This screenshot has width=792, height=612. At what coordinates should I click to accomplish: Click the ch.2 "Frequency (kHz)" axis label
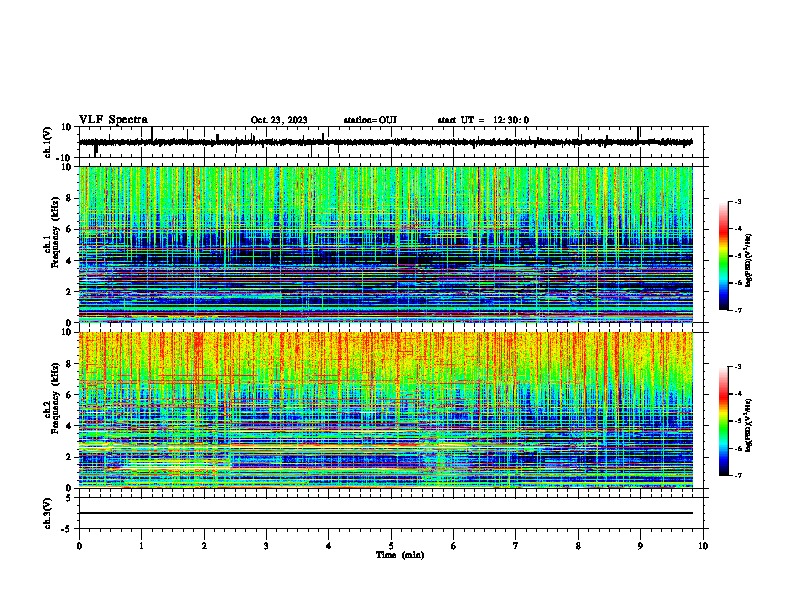click(x=55, y=398)
